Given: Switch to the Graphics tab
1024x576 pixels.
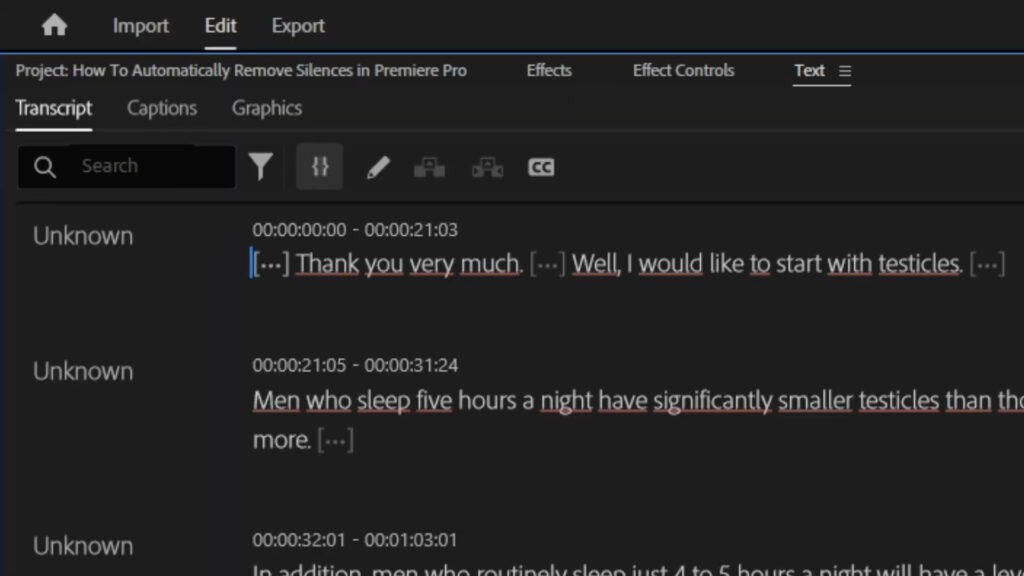Looking at the screenshot, I should click(266, 108).
